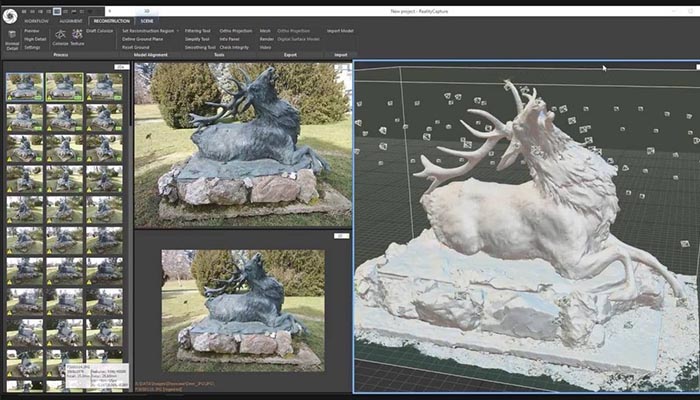Click view-type label atop image thumbnail list
Screen dimensions: 700x400
pyautogui.click(x=122, y=67)
